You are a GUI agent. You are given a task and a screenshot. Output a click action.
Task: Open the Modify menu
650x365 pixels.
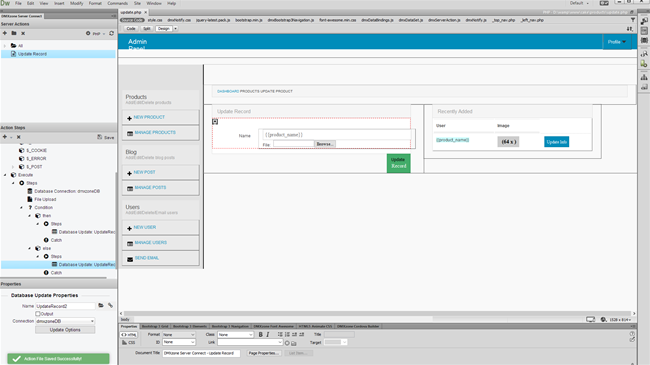click(x=76, y=3)
